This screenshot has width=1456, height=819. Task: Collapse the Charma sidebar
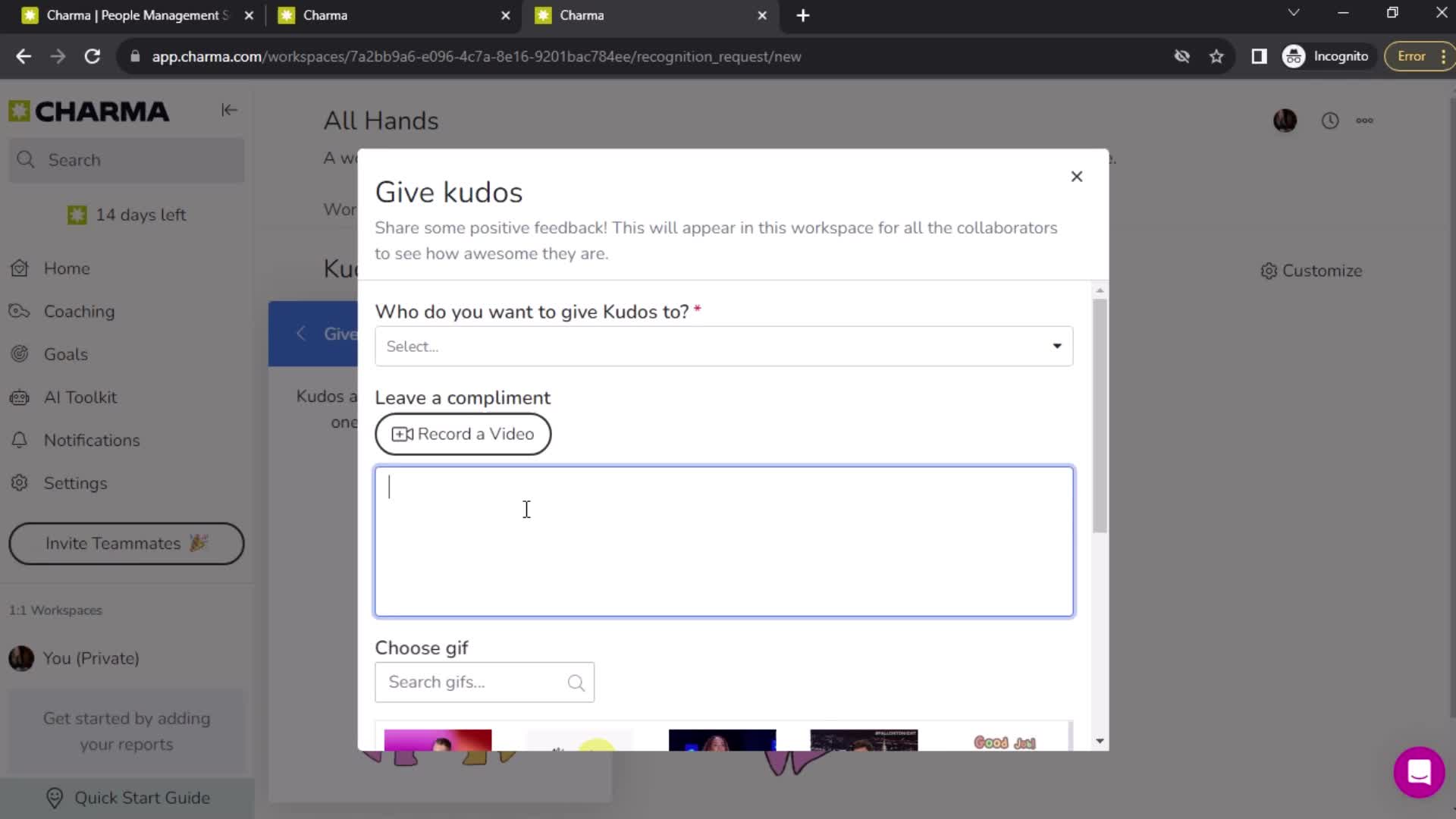(229, 110)
